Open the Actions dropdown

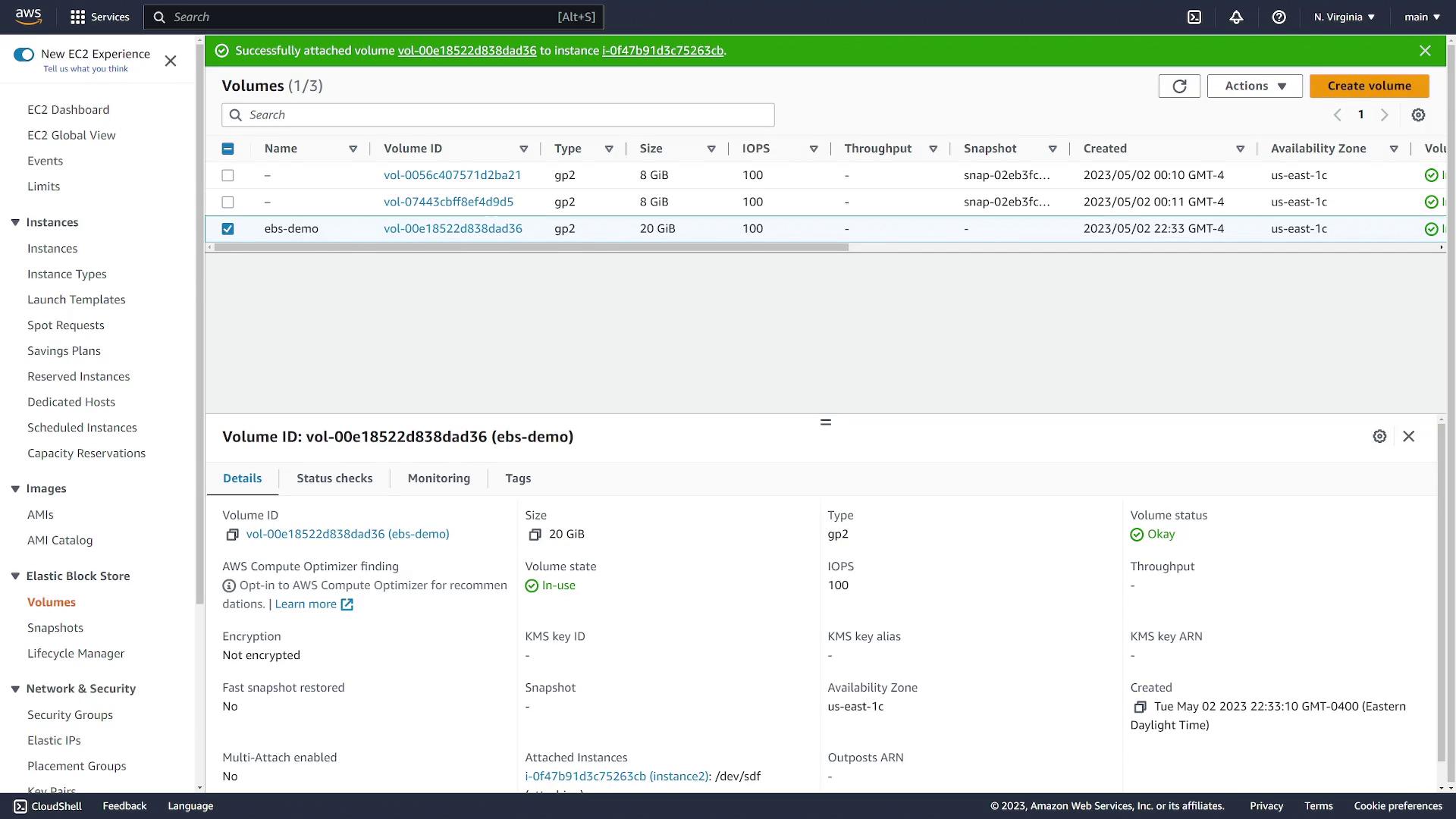tap(1254, 86)
